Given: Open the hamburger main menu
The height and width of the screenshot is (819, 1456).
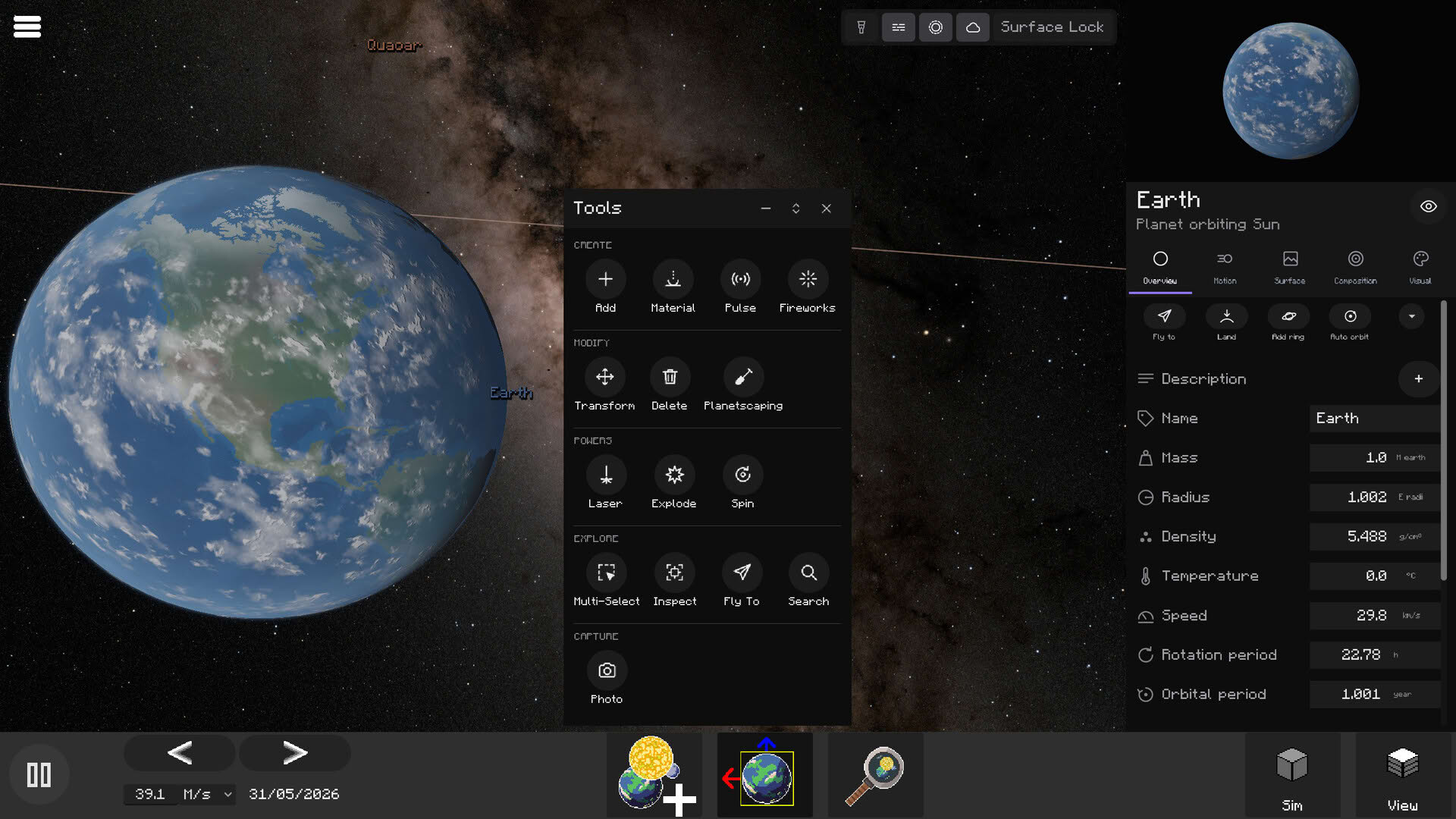Looking at the screenshot, I should 27,27.
